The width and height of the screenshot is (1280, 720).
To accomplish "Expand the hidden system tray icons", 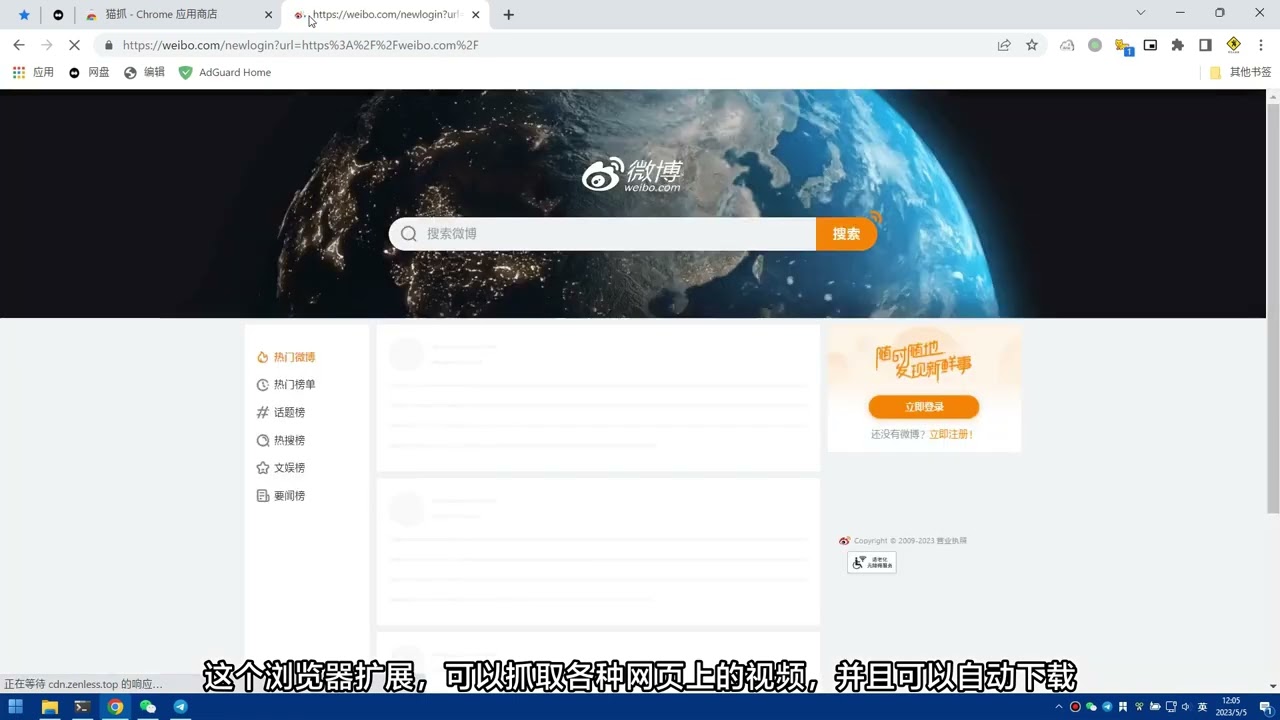I will [x=1059, y=707].
